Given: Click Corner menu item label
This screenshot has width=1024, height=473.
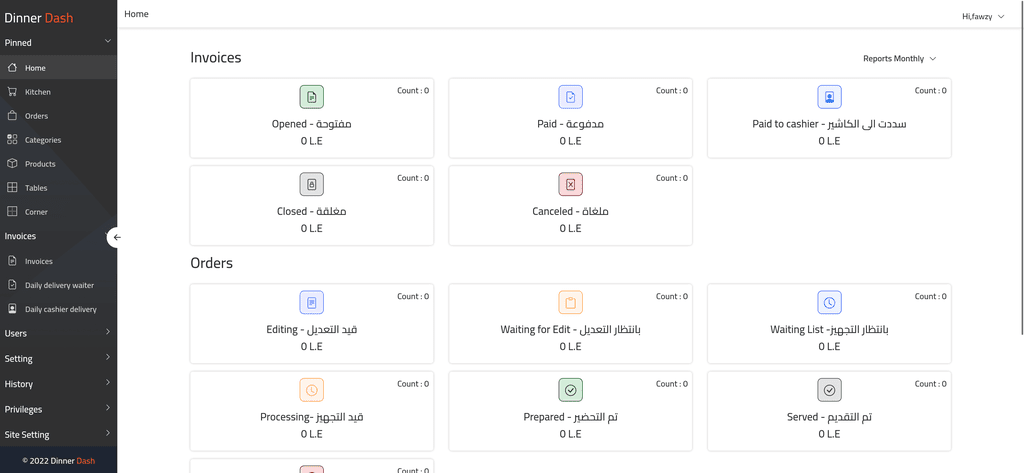Looking at the screenshot, I should tap(37, 212).
